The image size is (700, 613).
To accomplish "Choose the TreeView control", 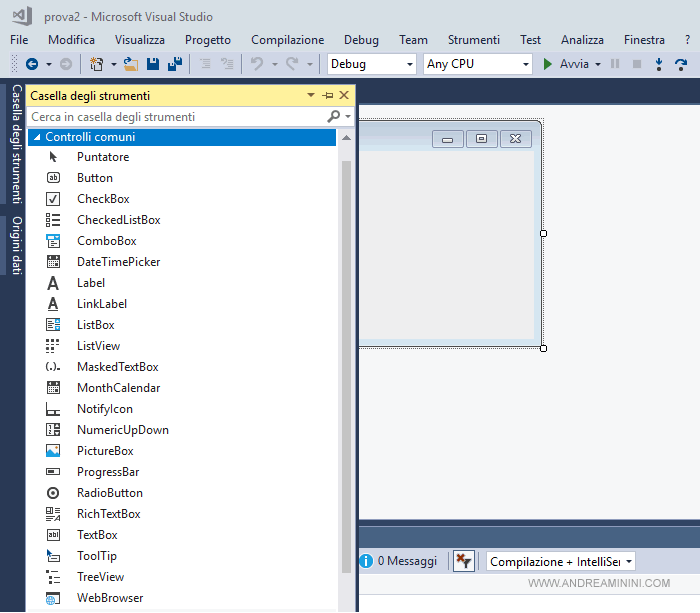I will point(100,577).
